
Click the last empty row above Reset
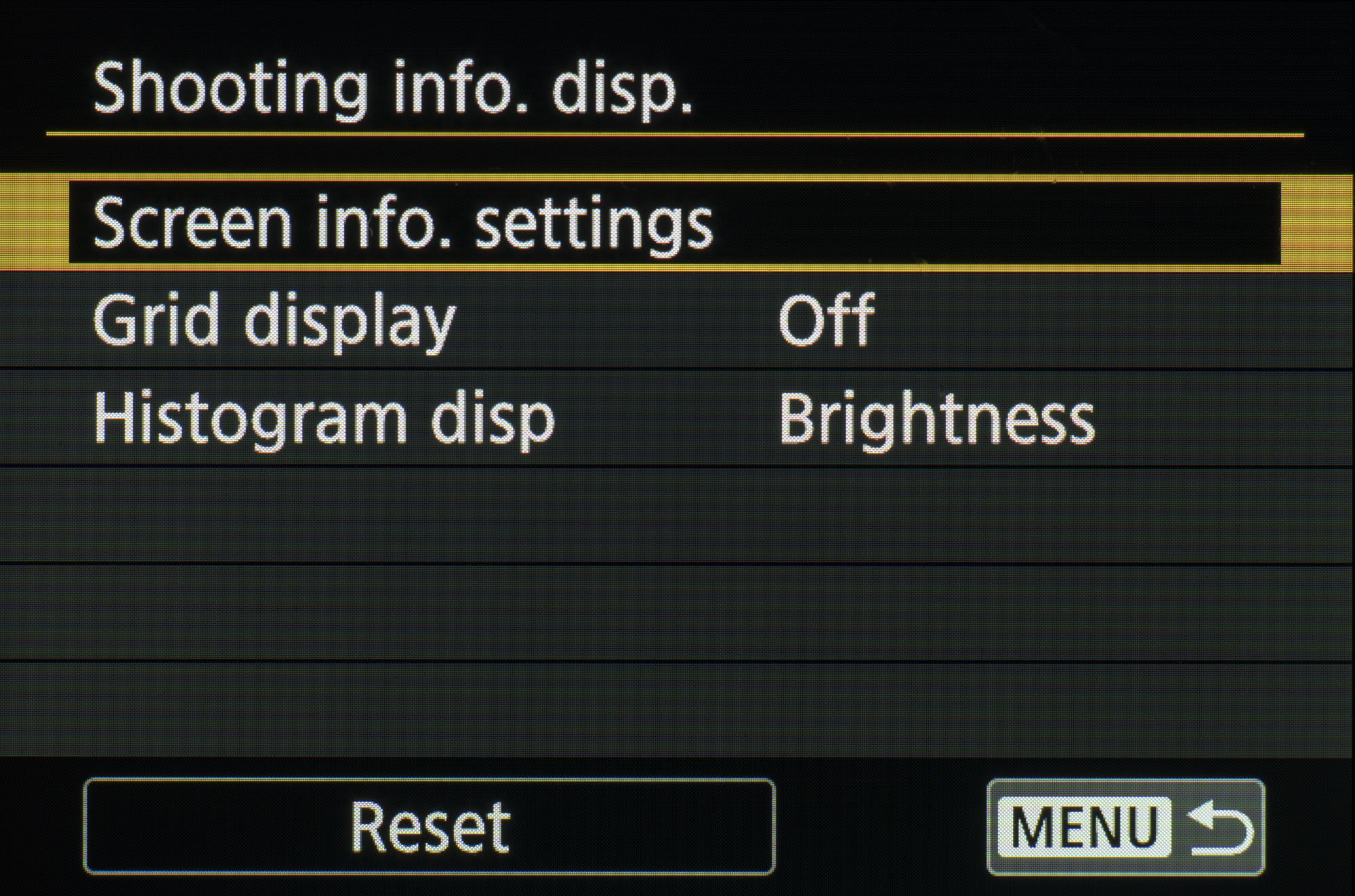pos(677,708)
